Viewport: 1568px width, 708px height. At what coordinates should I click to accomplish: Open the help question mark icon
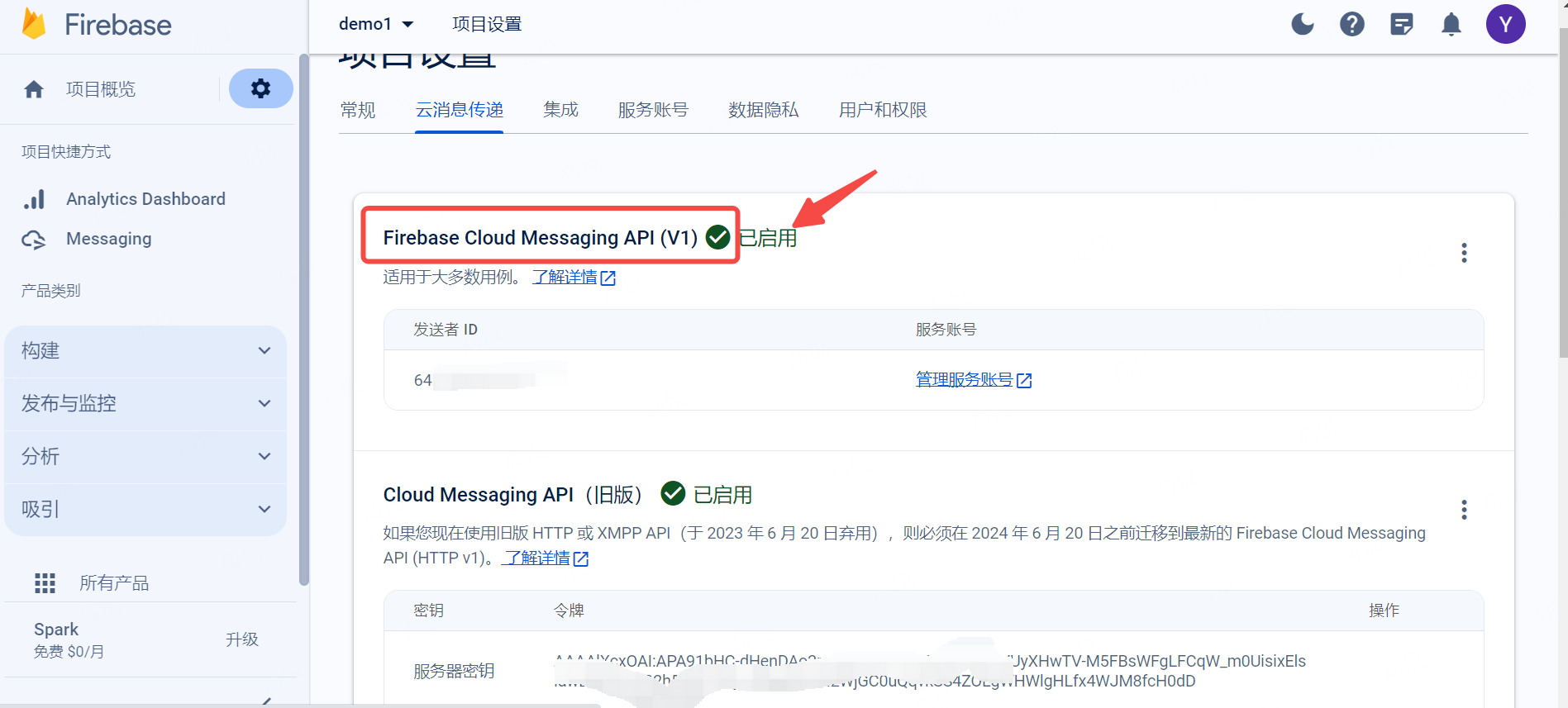click(x=1352, y=24)
